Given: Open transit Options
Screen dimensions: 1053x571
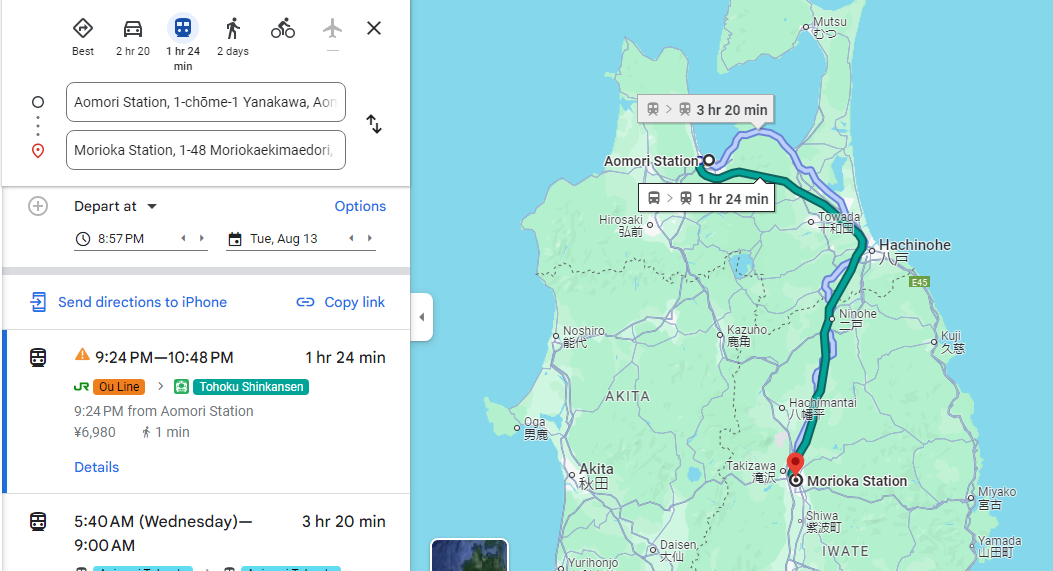Looking at the screenshot, I should (x=360, y=206).
